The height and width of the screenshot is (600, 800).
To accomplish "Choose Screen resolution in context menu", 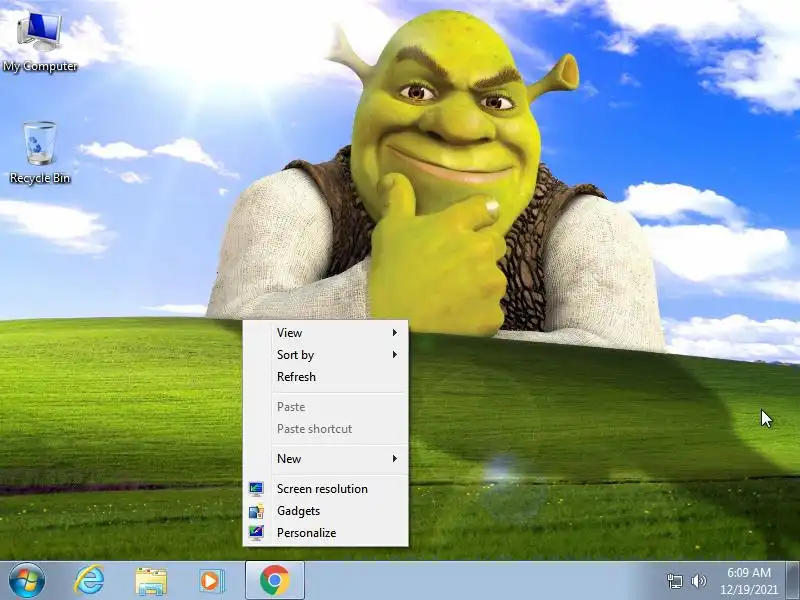I will coord(326,489).
